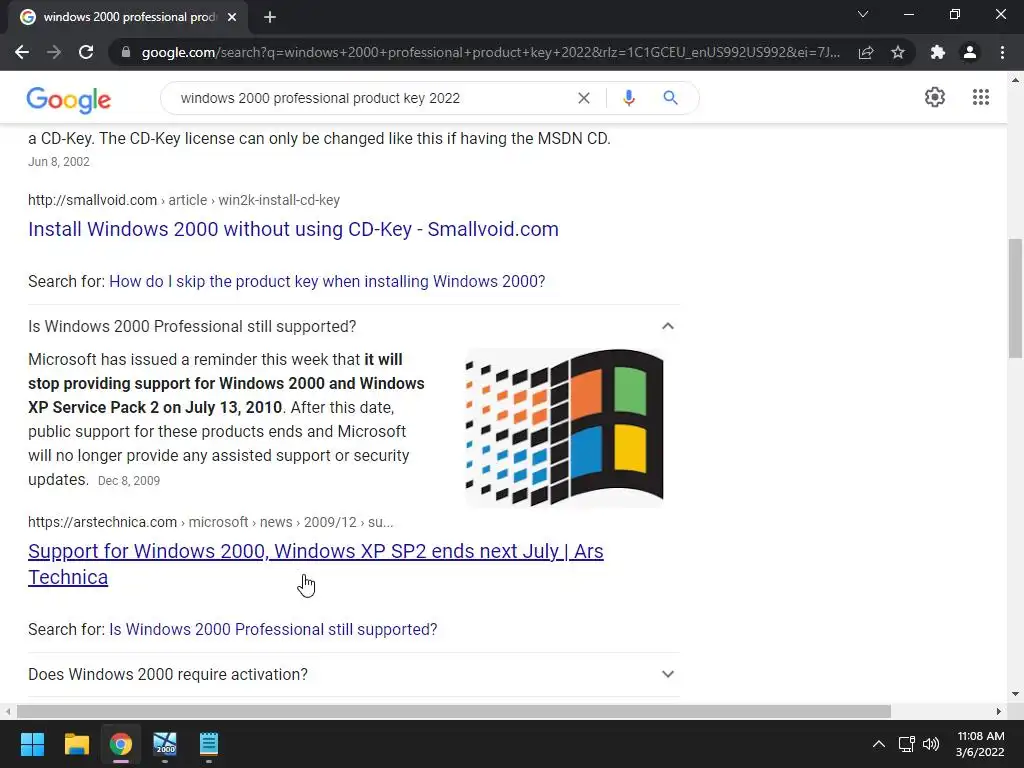Viewport: 1024px width, 768px height.
Task: Click the arstechnica.com breadcrumb URL
Action: (210, 522)
